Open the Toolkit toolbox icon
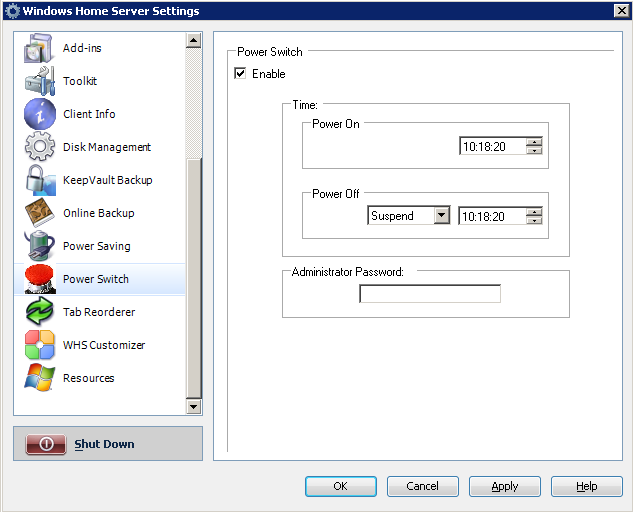Viewport: 633px width, 512px height. (x=39, y=81)
